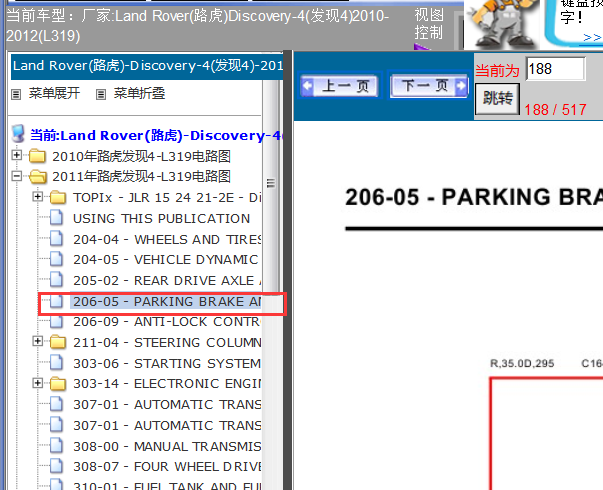
Task: Expand all menus via 菜单展开
Action: pyautogui.click(x=54, y=93)
